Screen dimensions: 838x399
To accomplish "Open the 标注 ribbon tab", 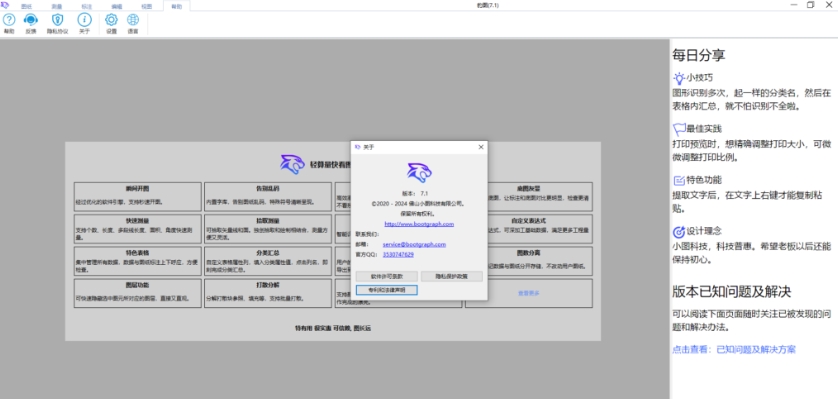I will click(86, 6).
